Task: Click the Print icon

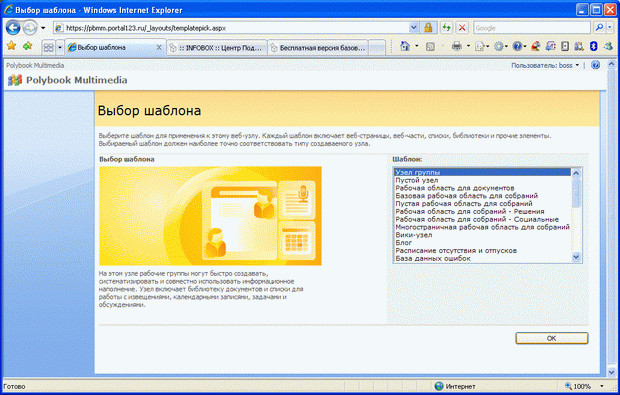Action: click(457, 47)
